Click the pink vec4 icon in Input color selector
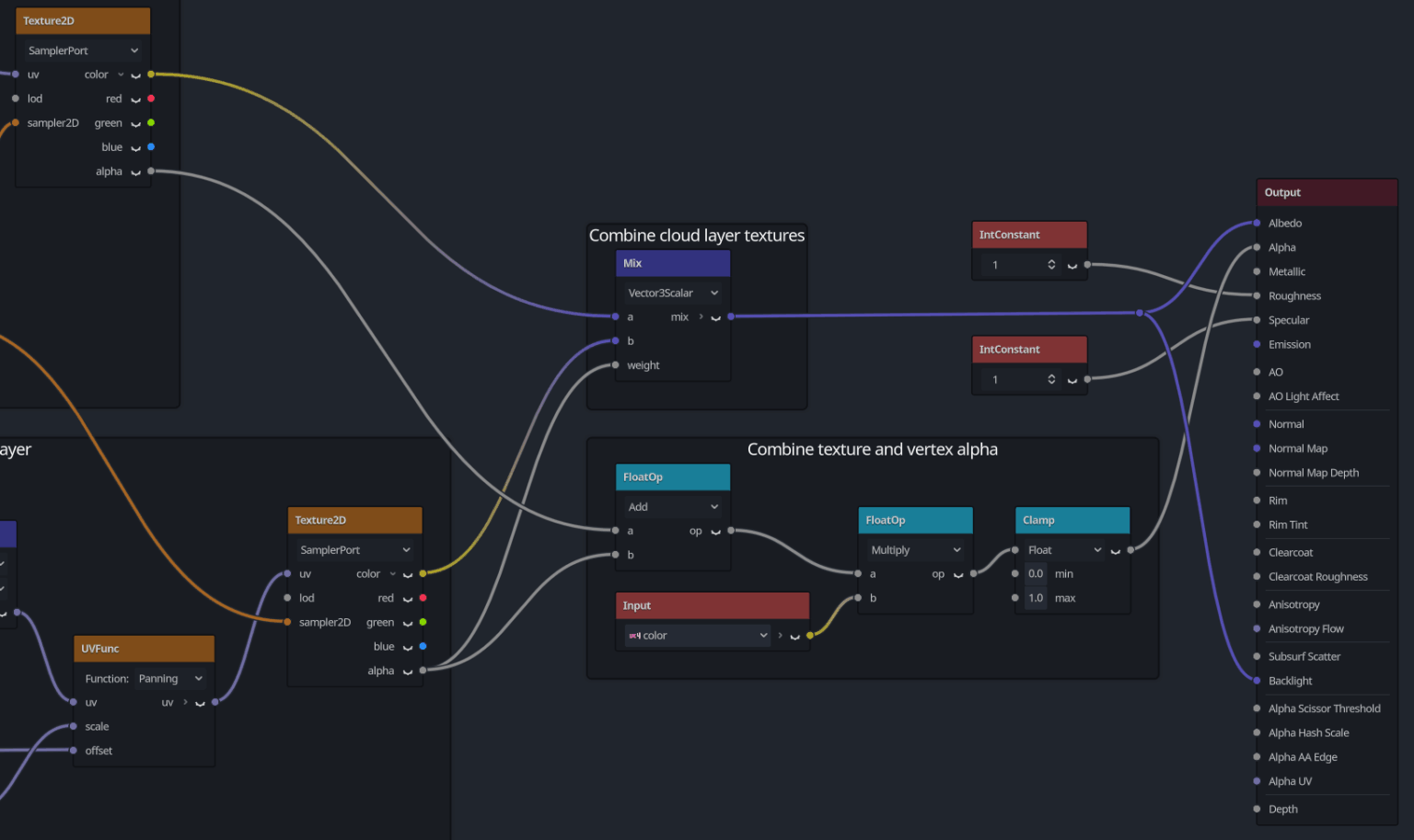Viewport: 1414px width, 840px height. click(x=634, y=635)
